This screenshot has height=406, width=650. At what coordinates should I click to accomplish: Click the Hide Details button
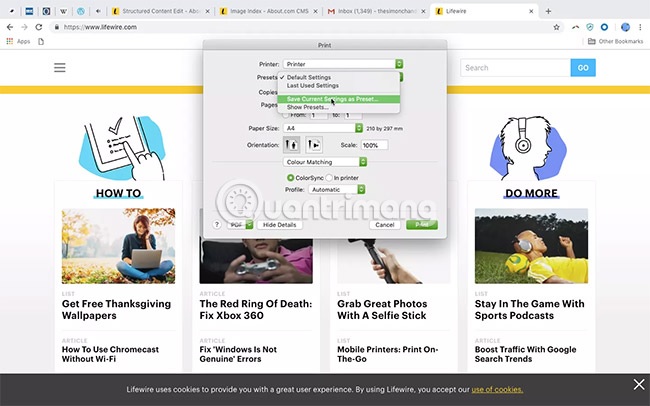pos(279,224)
